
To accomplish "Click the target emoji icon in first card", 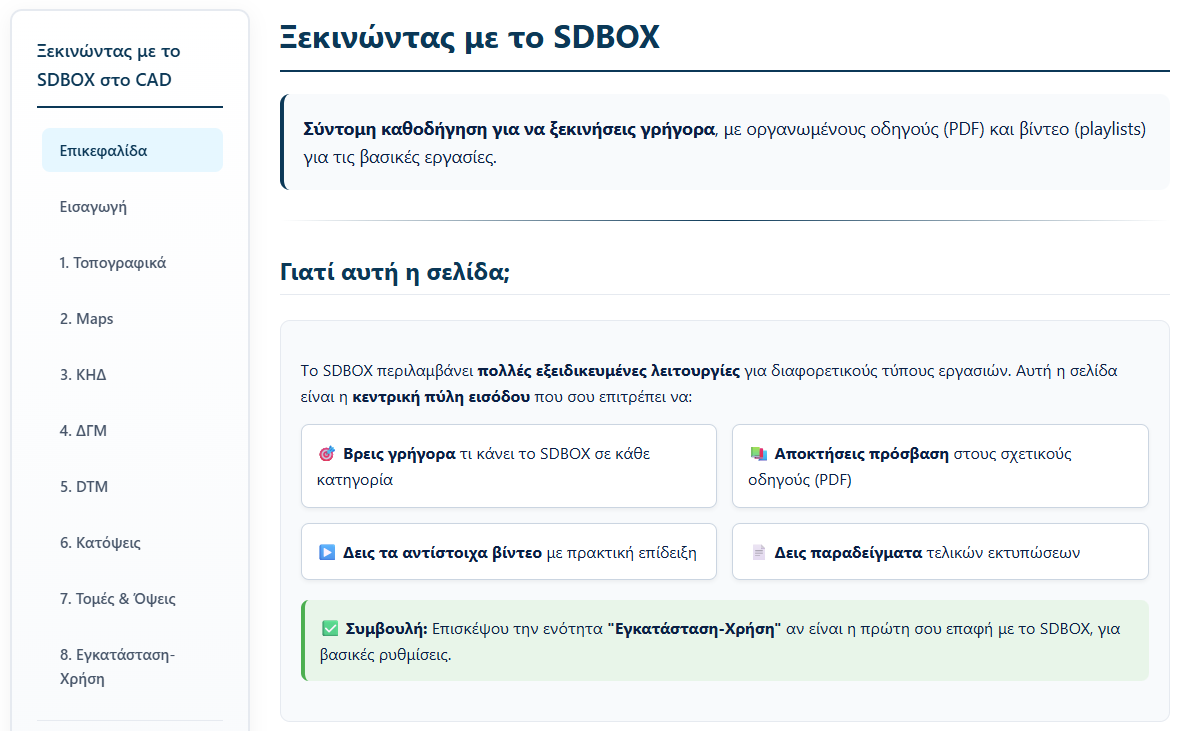I will (x=326, y=454).
